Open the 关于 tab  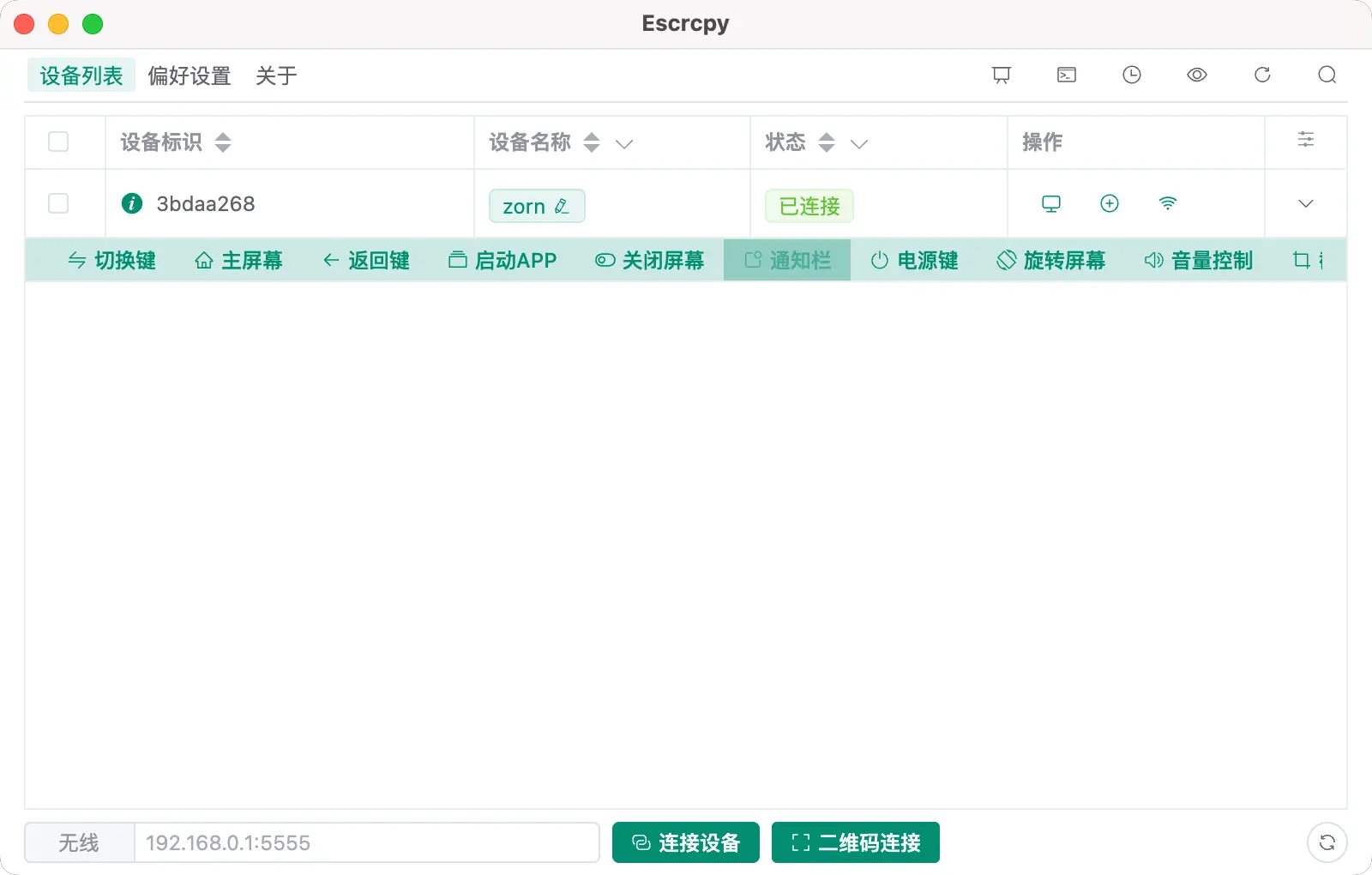coord(276,75)
